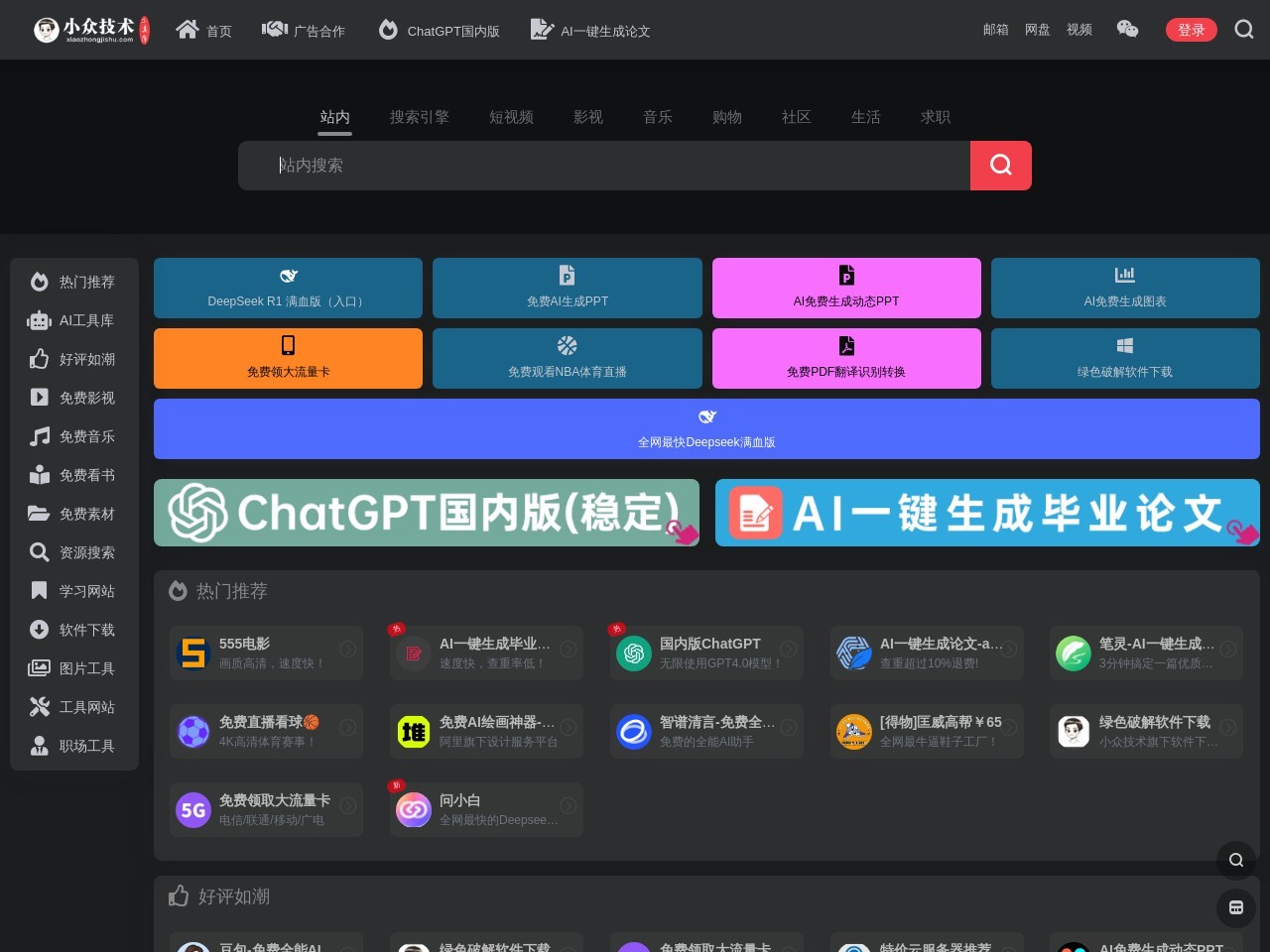Click the 免费看书 reader icon in sidebar
Image resolution: width=1270 pixels, height=952 pixels.
[39, 475]
